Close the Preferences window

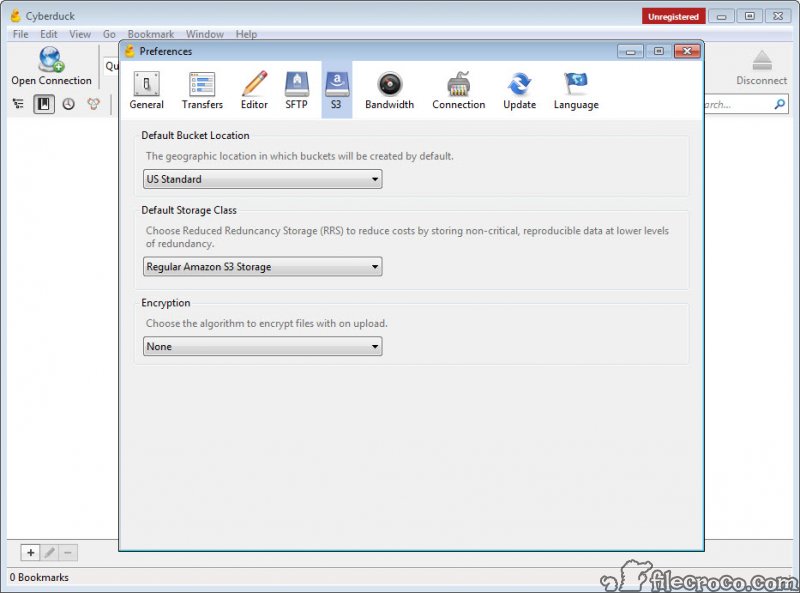687,51
